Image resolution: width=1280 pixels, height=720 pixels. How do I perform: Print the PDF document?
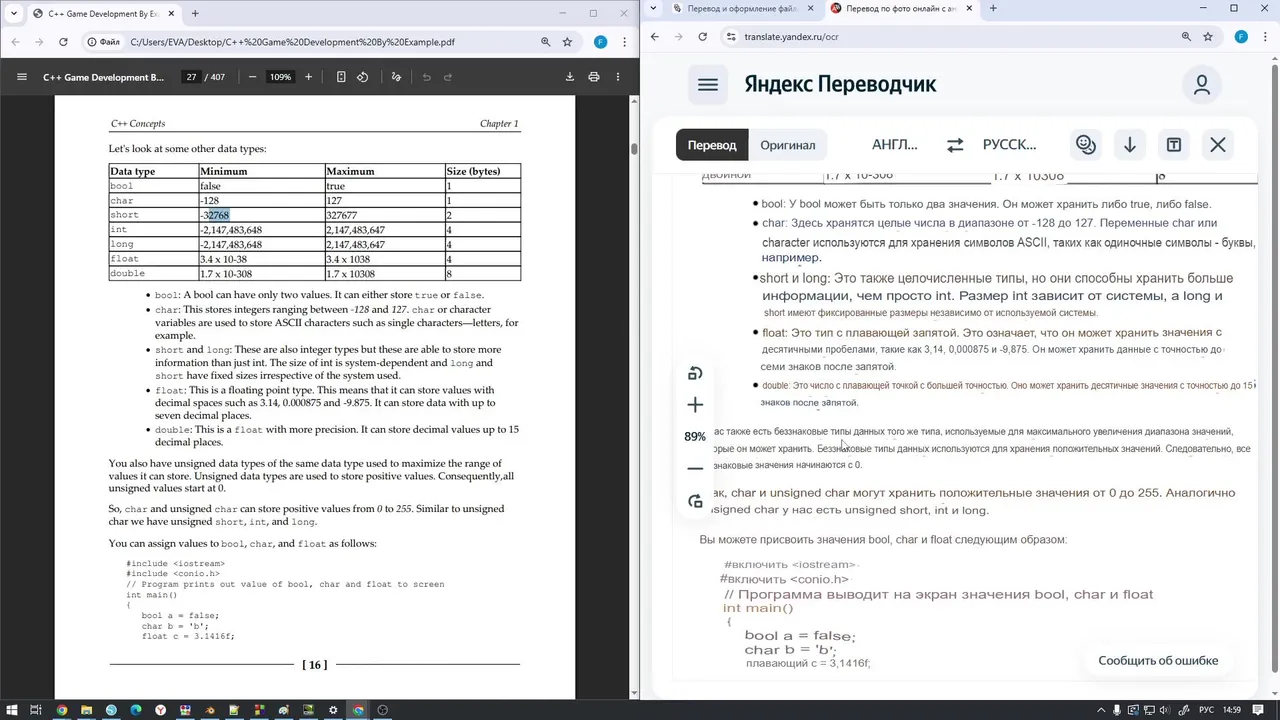click(594, 77)
